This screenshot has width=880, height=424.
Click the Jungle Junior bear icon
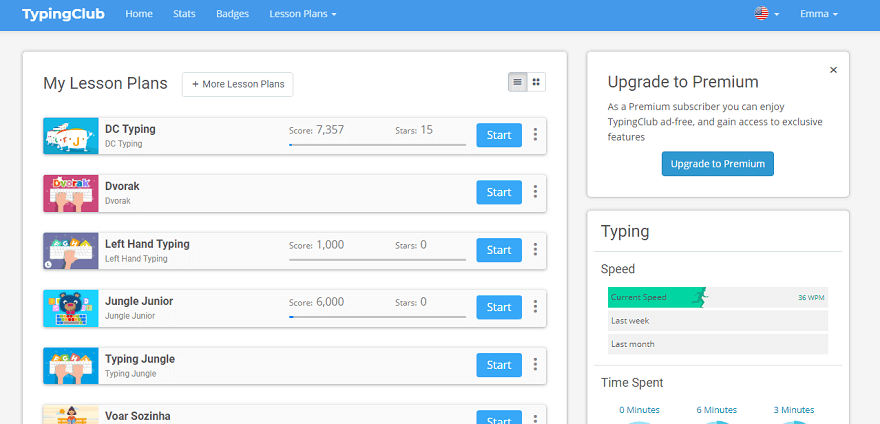[70, 308]
